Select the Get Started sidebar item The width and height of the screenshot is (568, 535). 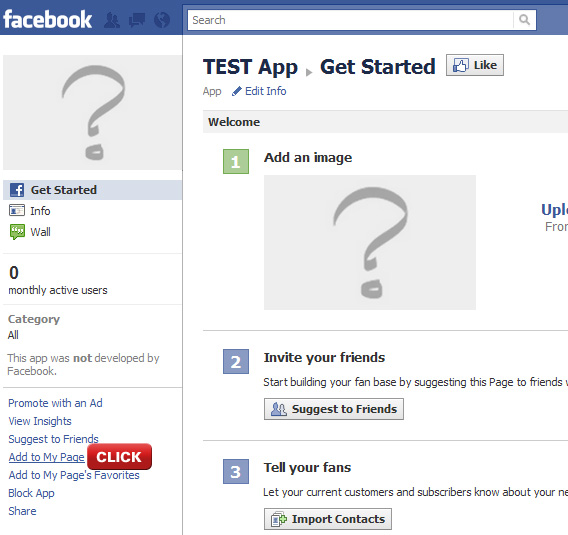pyautogui.click(x=92, y=190)
